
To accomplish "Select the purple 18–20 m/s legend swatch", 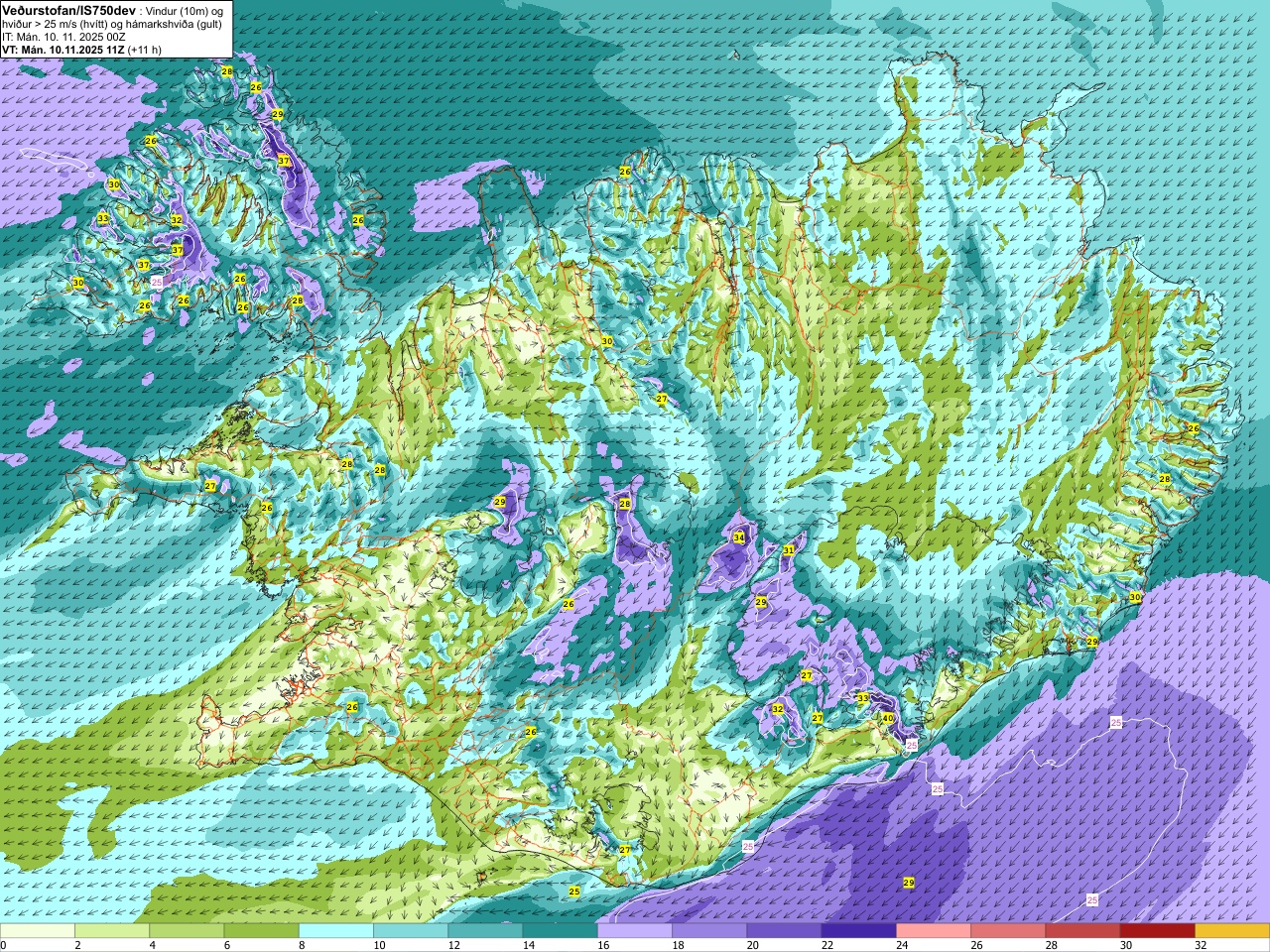I will coord(709,931).
